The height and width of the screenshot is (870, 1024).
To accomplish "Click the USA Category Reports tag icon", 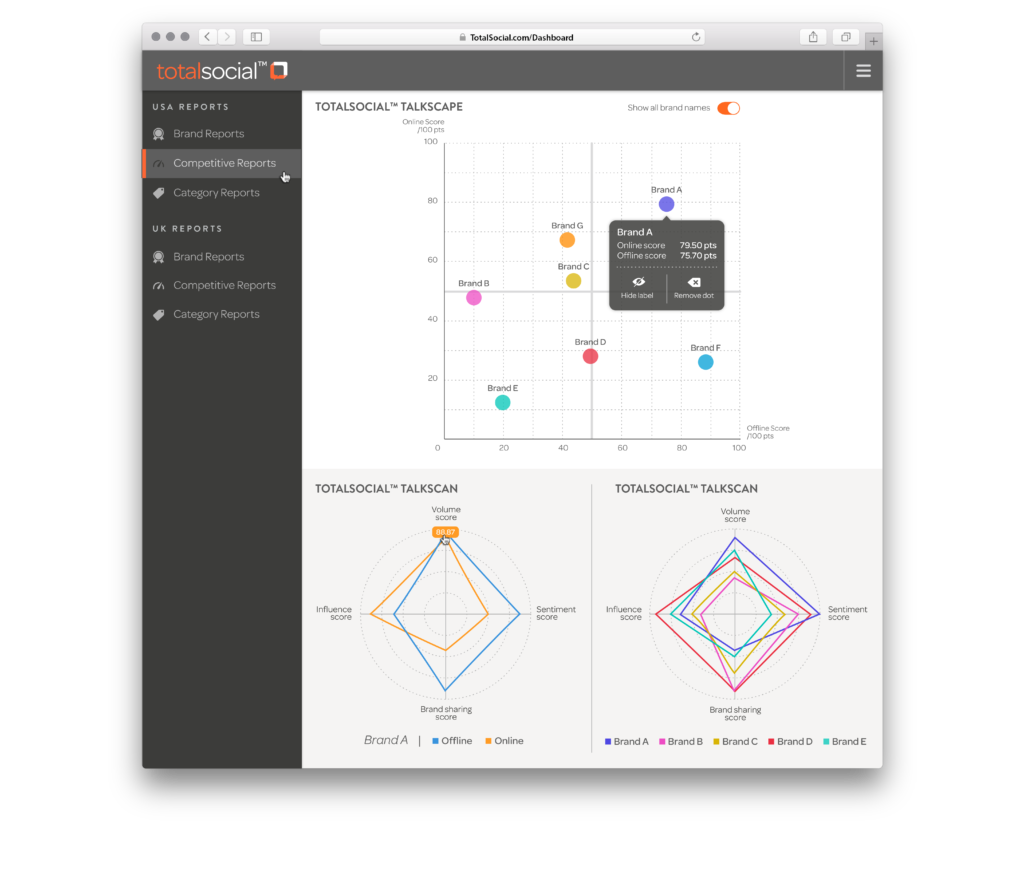I will [159, 193].
